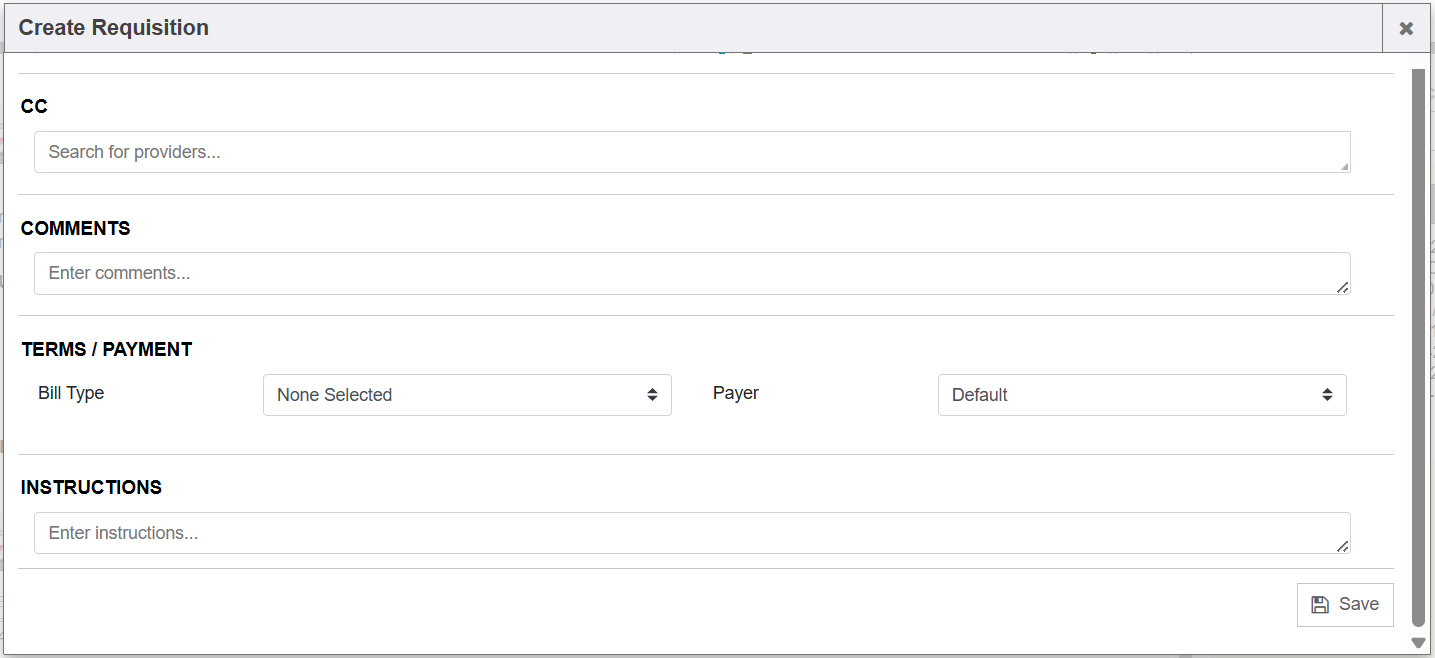The width and height of the screenshot is (1435, 658).
Task: Click the Comments box resize grip
Action: pyautogui.click(x=1343, y=287)
